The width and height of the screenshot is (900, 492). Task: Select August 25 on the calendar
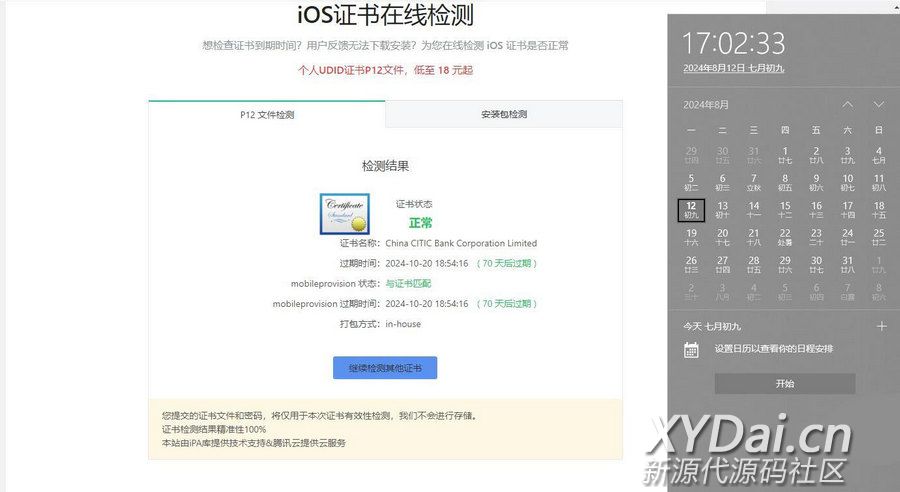(x=879, y=237)
